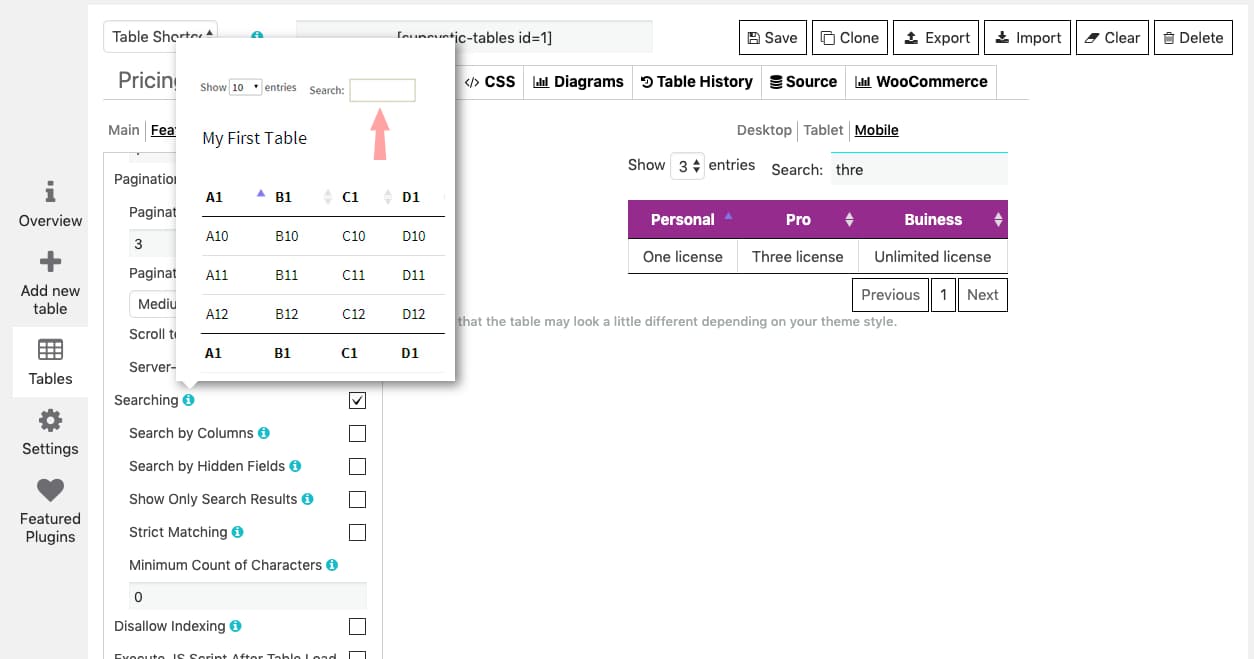The height and width of the screenshot is (659, 1254).
Task: Click Next in the pagination preview
Action: click(982, 294)
